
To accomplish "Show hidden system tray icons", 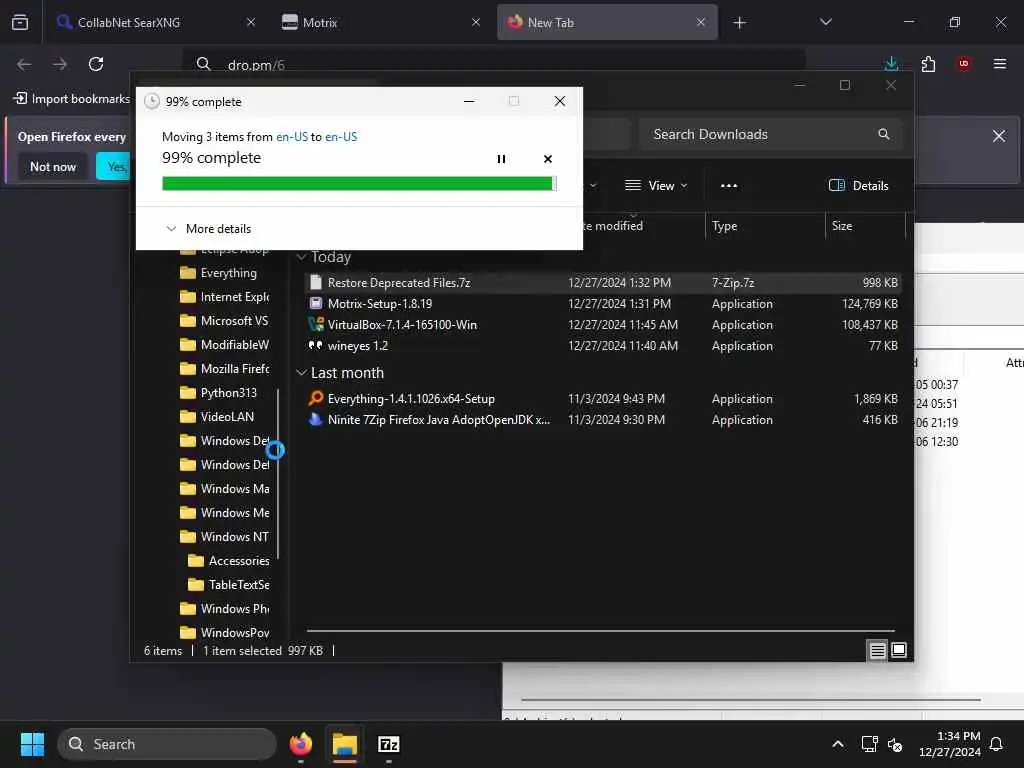I will (x=837, y=744).
